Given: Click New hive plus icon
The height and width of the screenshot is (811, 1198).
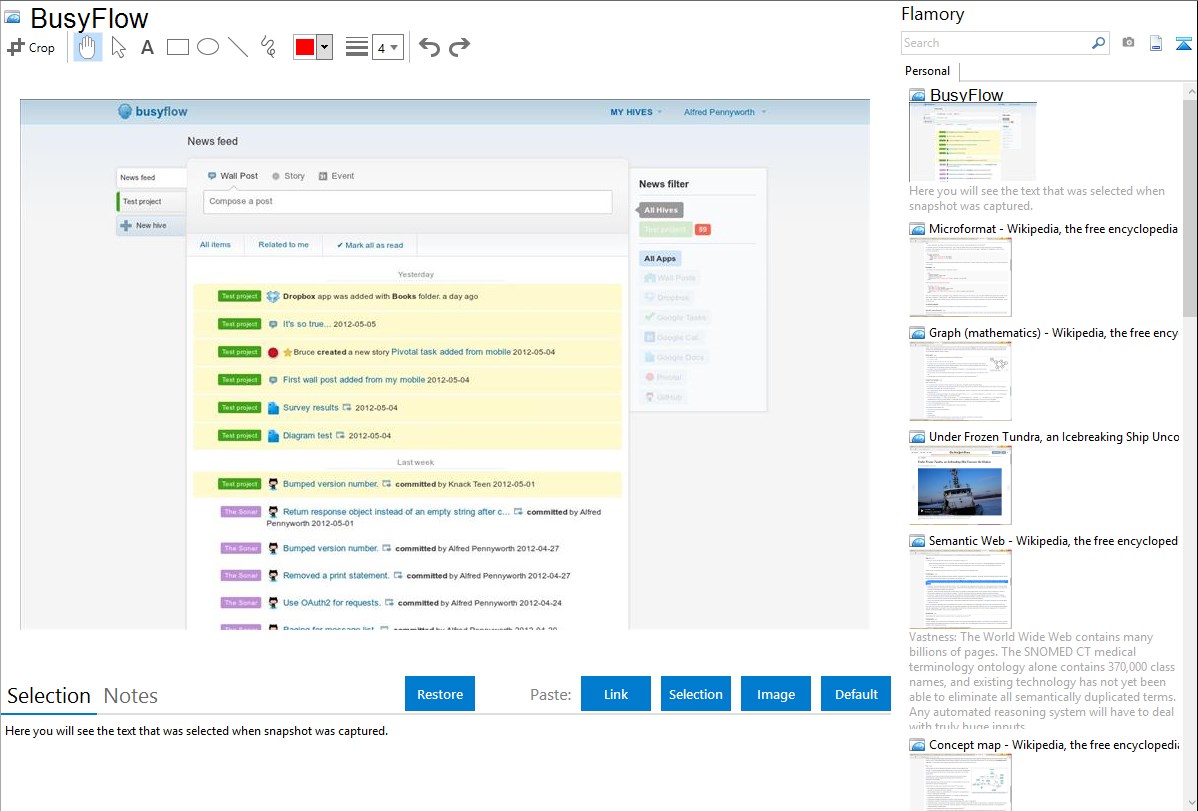Looking at the screenshot, I should [126, 225].
